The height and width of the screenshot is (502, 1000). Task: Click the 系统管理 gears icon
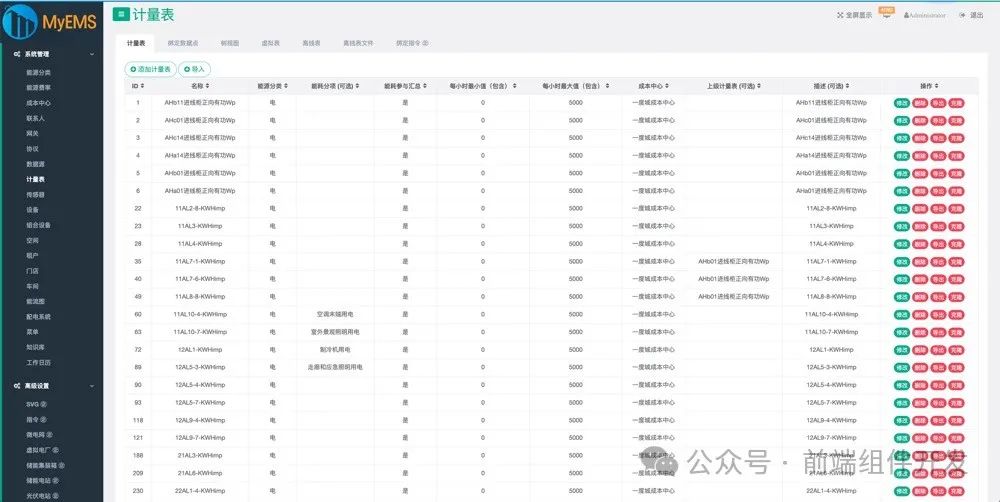(x=17, y=54)
